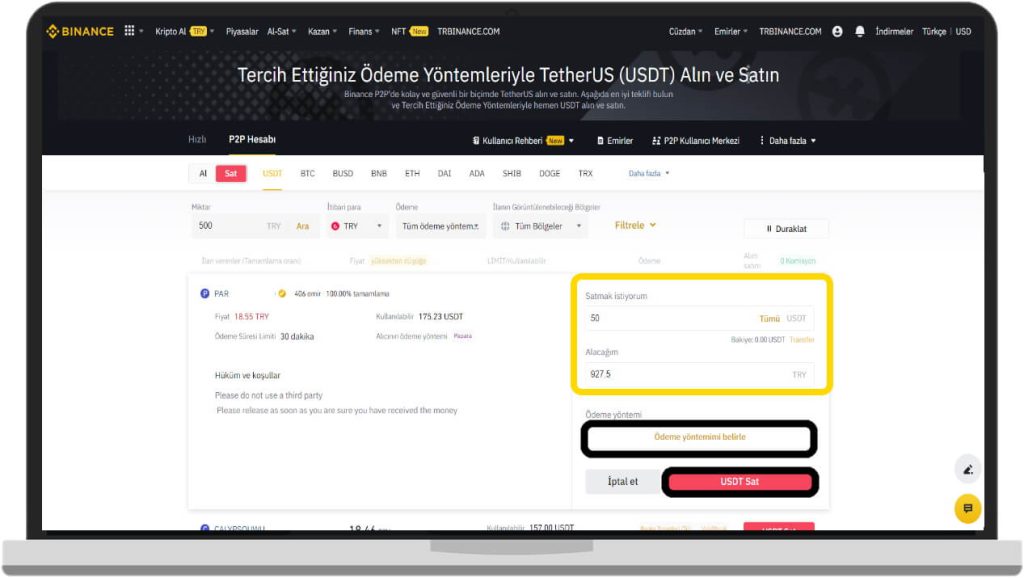
Task: Click the Duraklat button
Action: coord(786,229)
